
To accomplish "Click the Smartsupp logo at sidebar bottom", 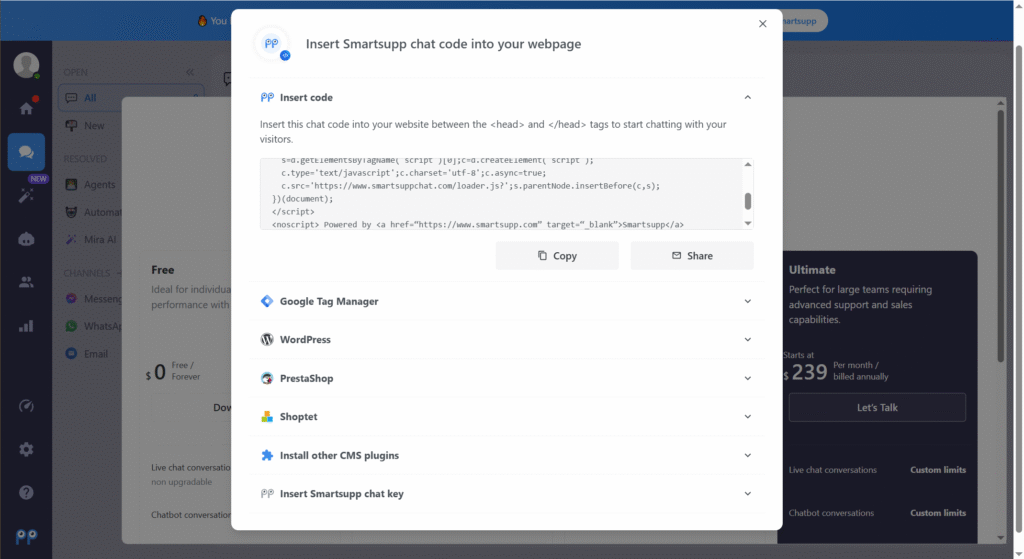I will click(26, 536).
